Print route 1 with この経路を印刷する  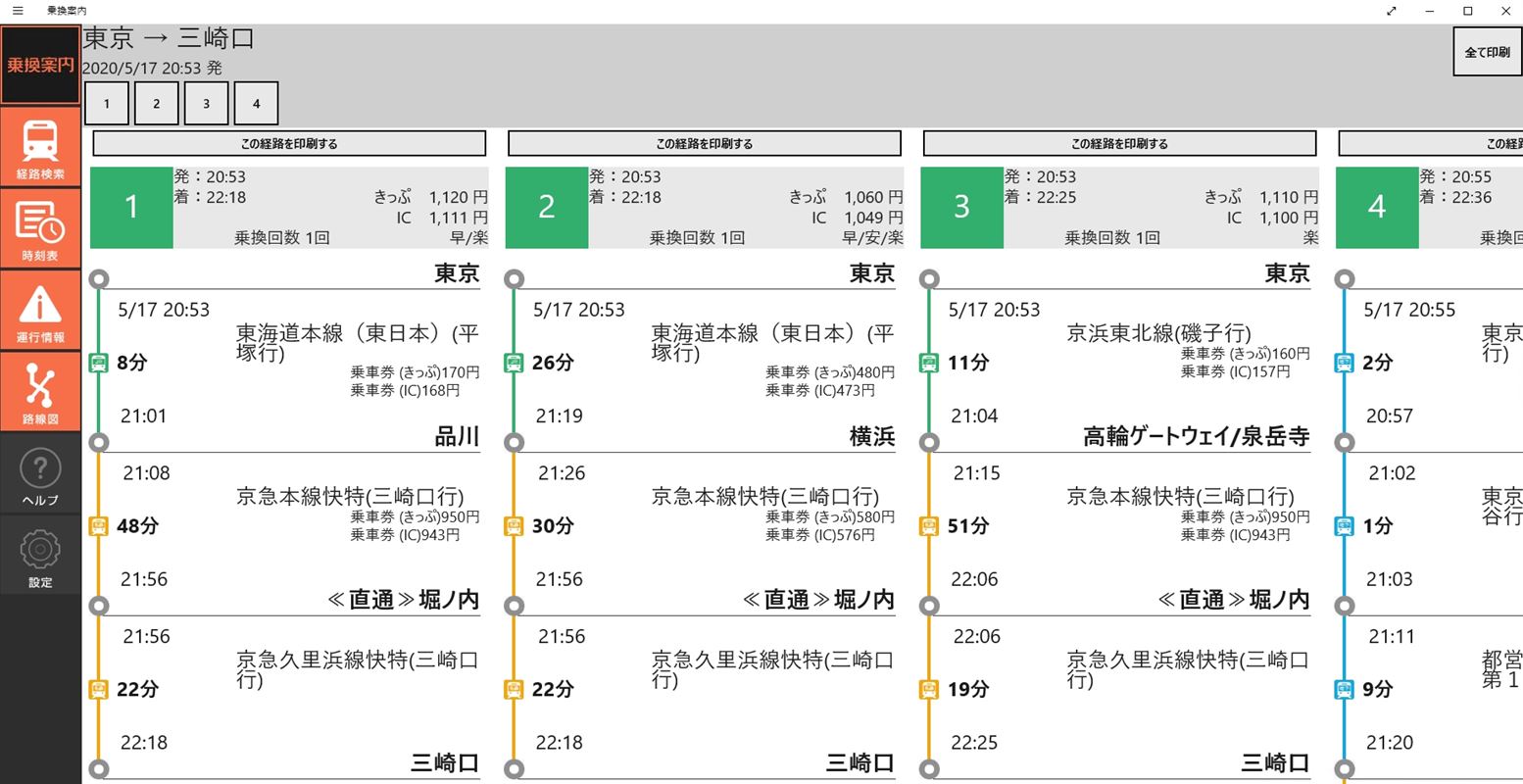tap(289, 143)
